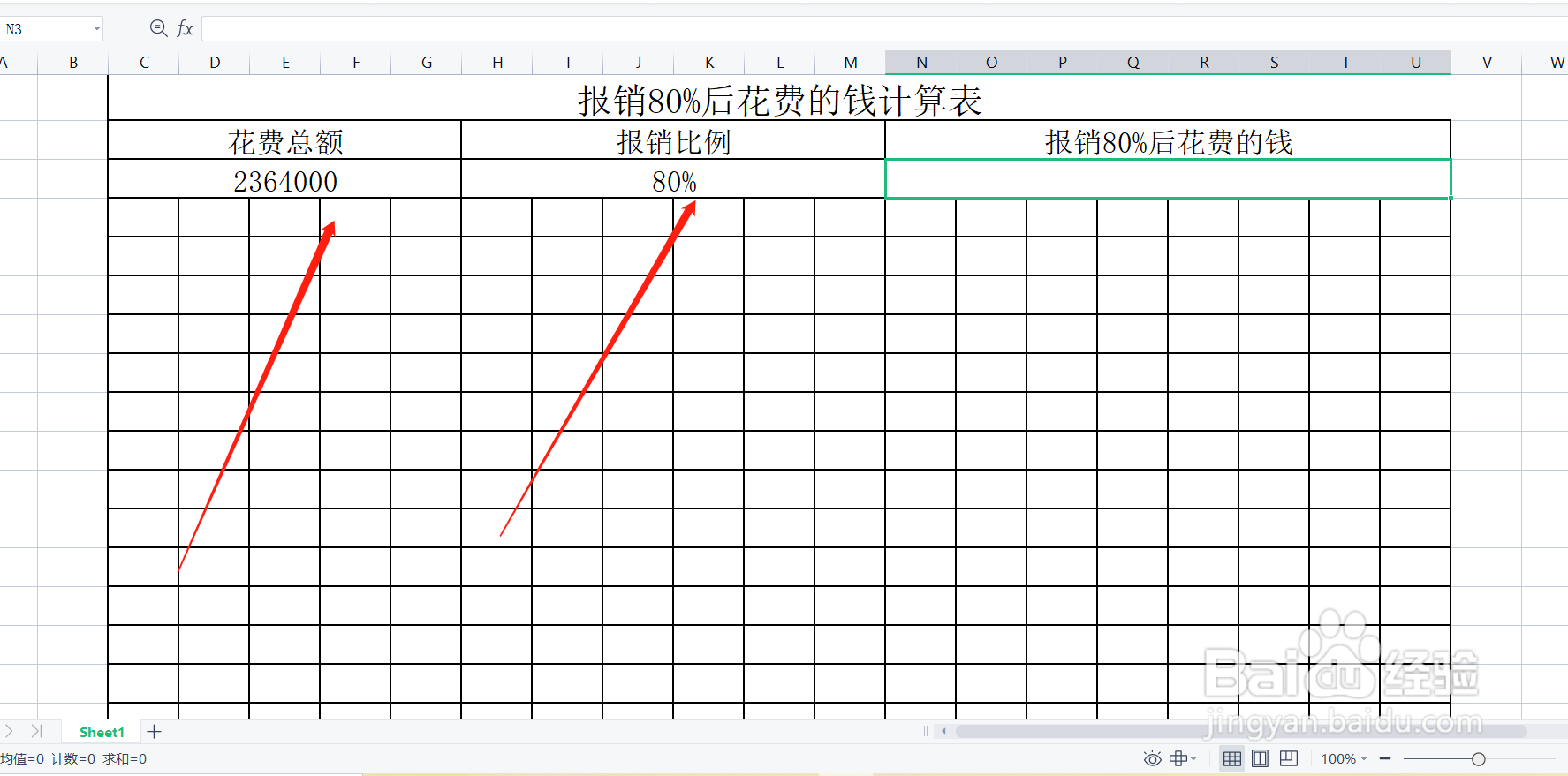Select column N header
This screenshot has width=1568, height=776.
click(921, 62)
